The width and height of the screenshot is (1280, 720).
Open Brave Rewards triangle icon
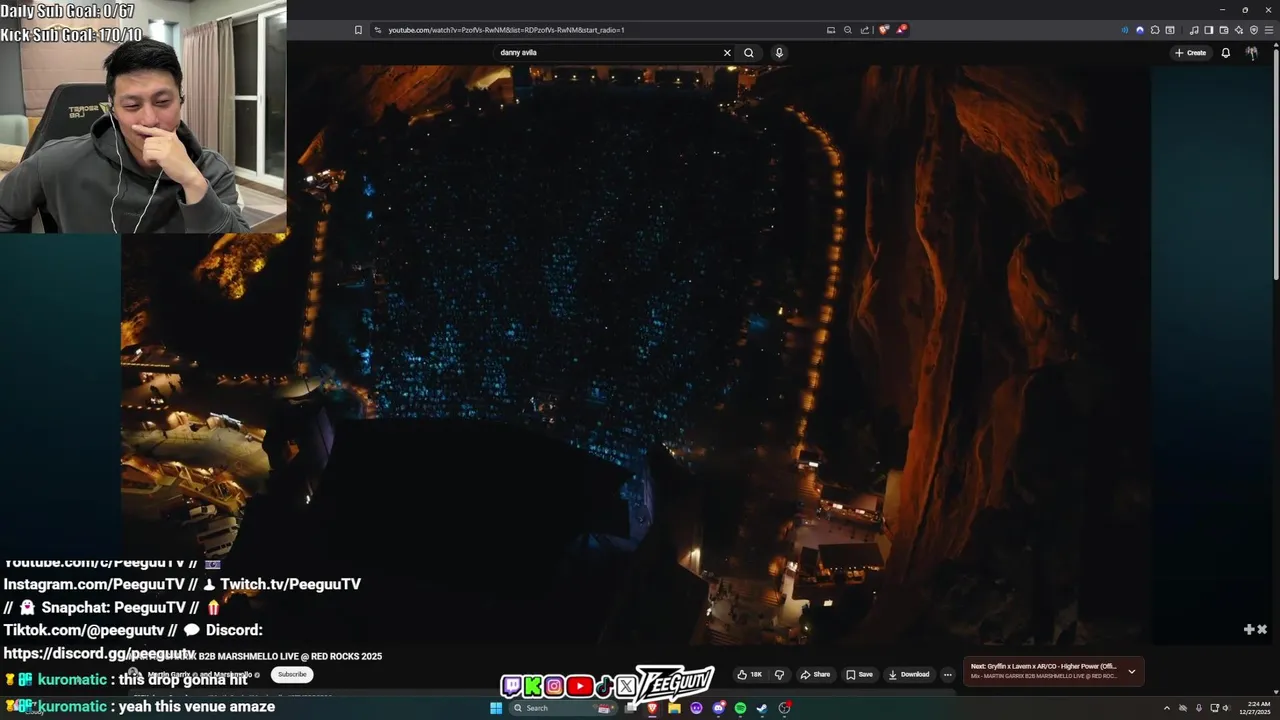click(x=901, y=30)
